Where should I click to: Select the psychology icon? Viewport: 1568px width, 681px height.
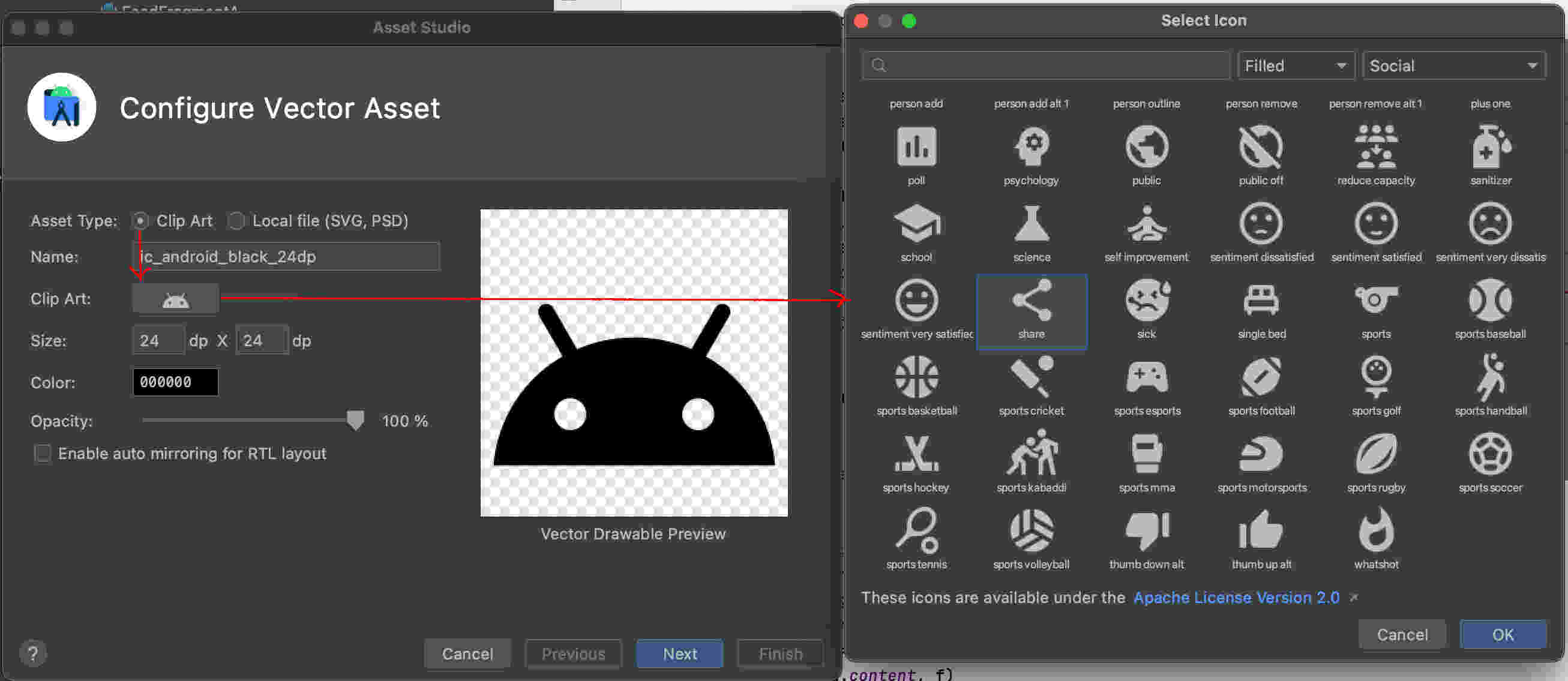click(1031, 146)
